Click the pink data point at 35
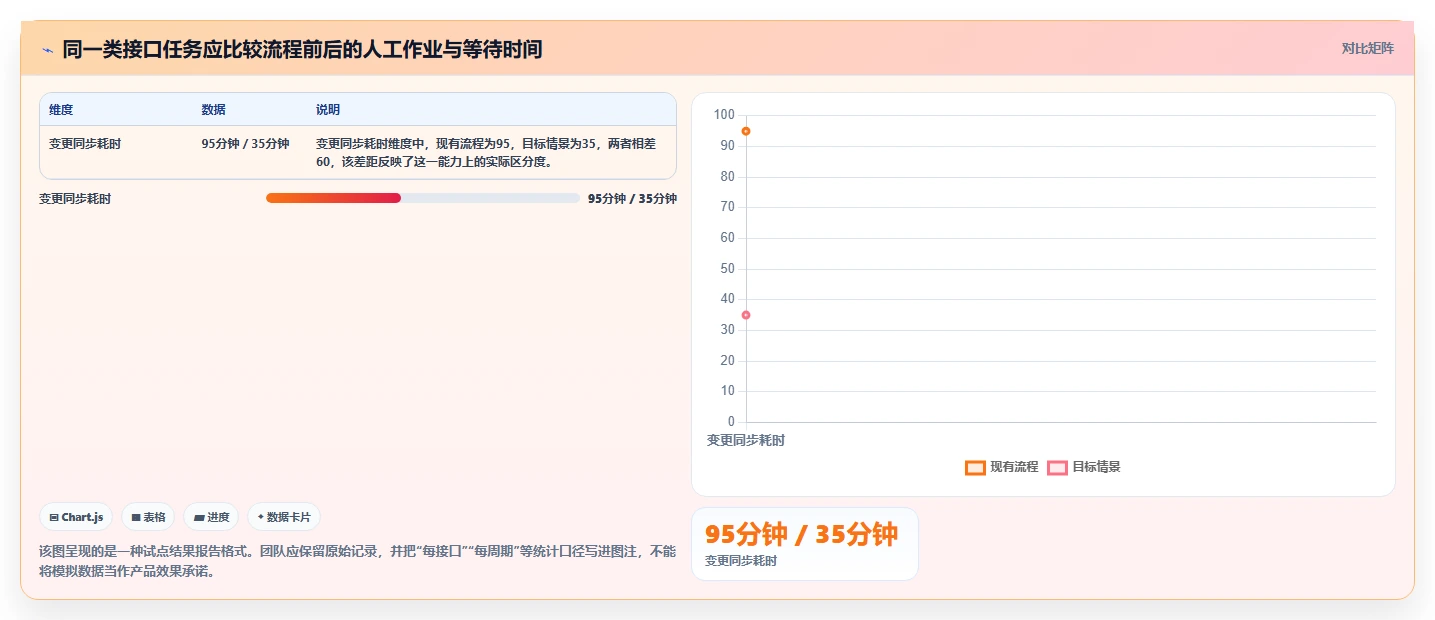 pos(746,315)
